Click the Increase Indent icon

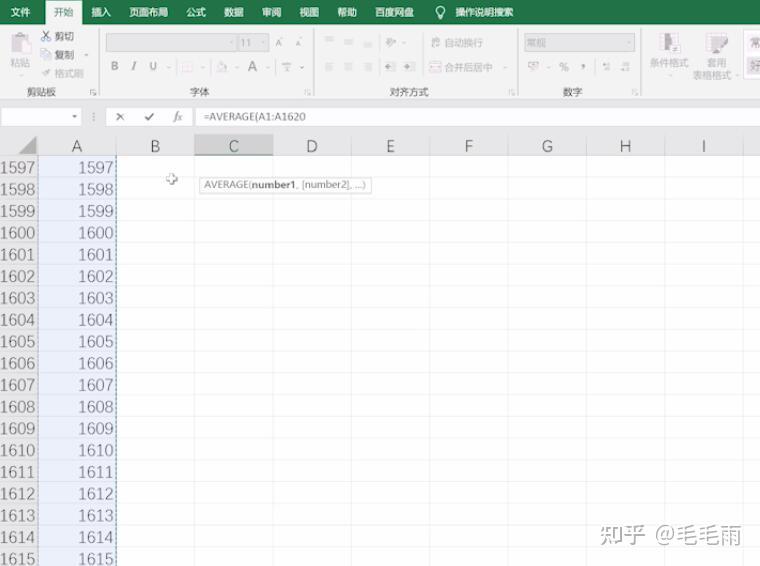pos(408,67)
